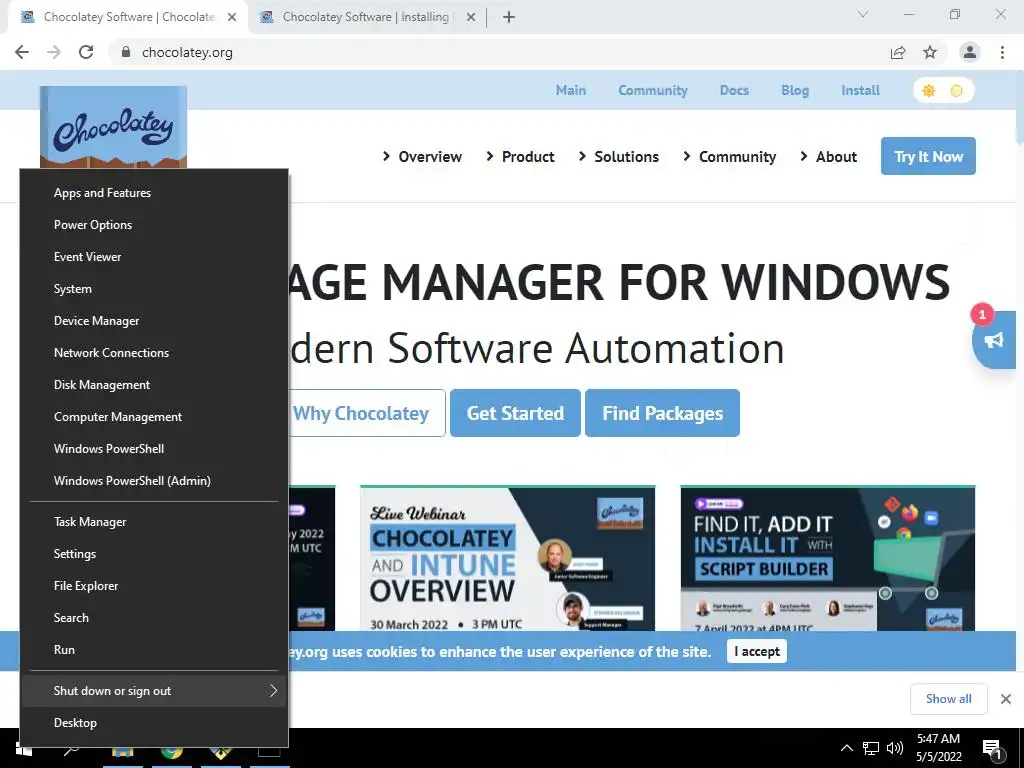Open Computer Management
This screenshot has width=1024, height=768.
point(155,417)
